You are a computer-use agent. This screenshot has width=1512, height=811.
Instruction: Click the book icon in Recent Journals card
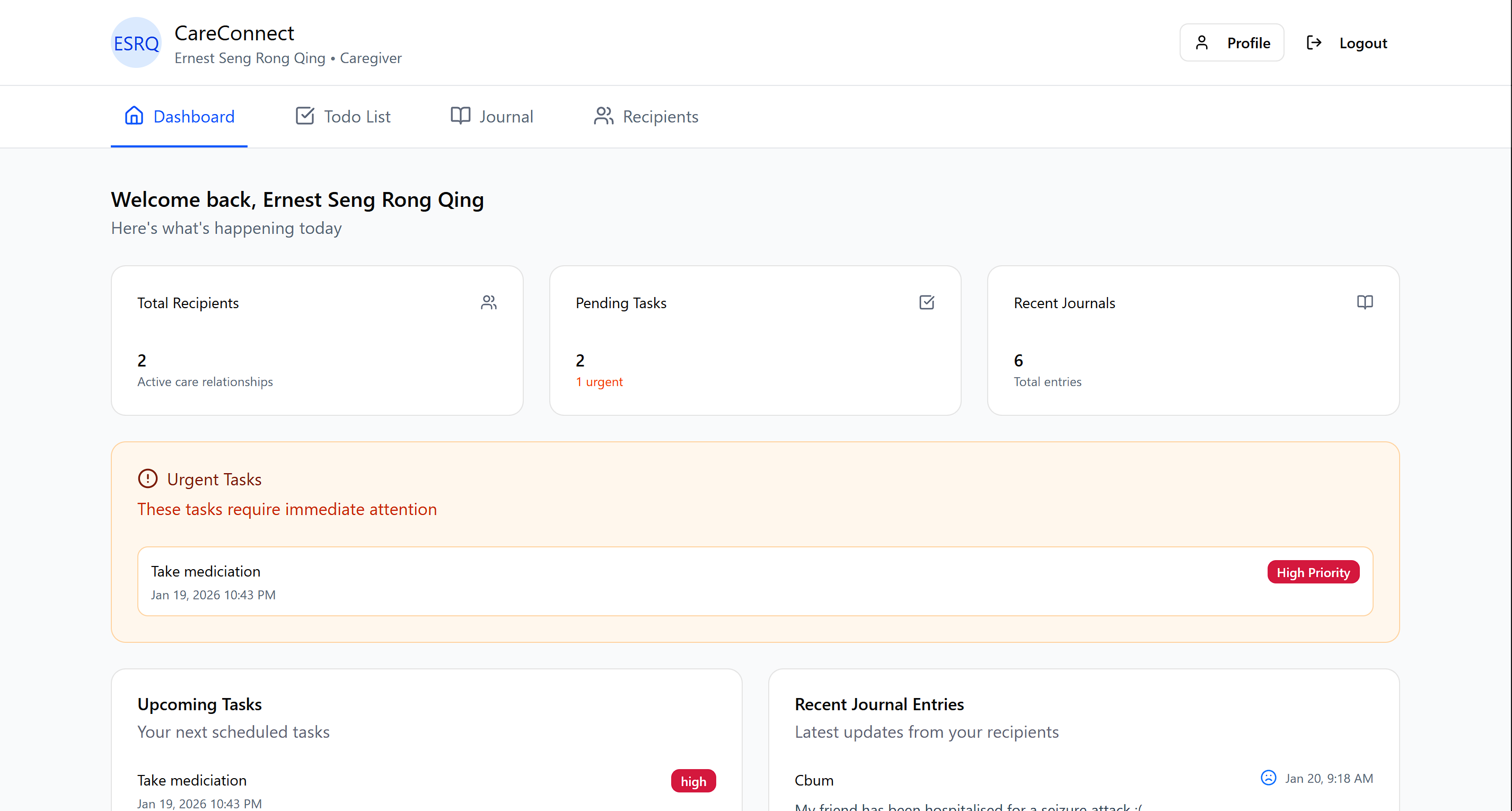[1365, 302]
